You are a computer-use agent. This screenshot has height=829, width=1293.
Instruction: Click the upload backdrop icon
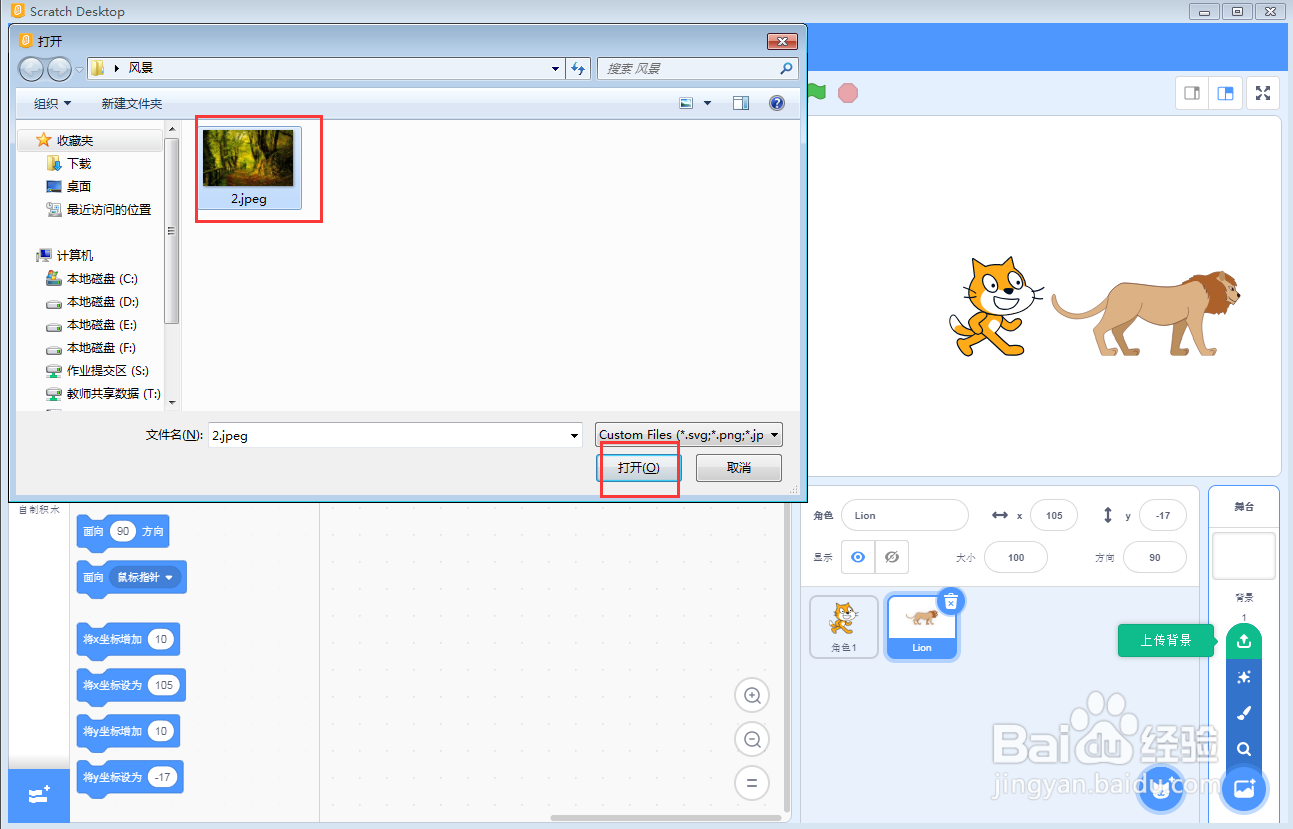[x=1244, y=641]
